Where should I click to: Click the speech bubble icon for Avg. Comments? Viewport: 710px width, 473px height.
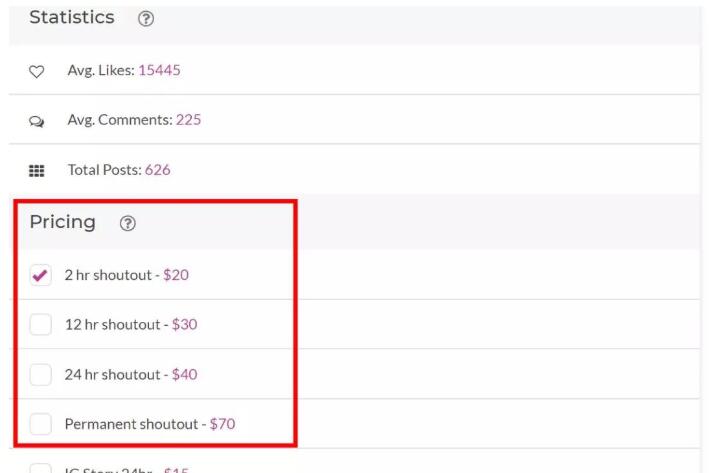(x=36, y=120)
